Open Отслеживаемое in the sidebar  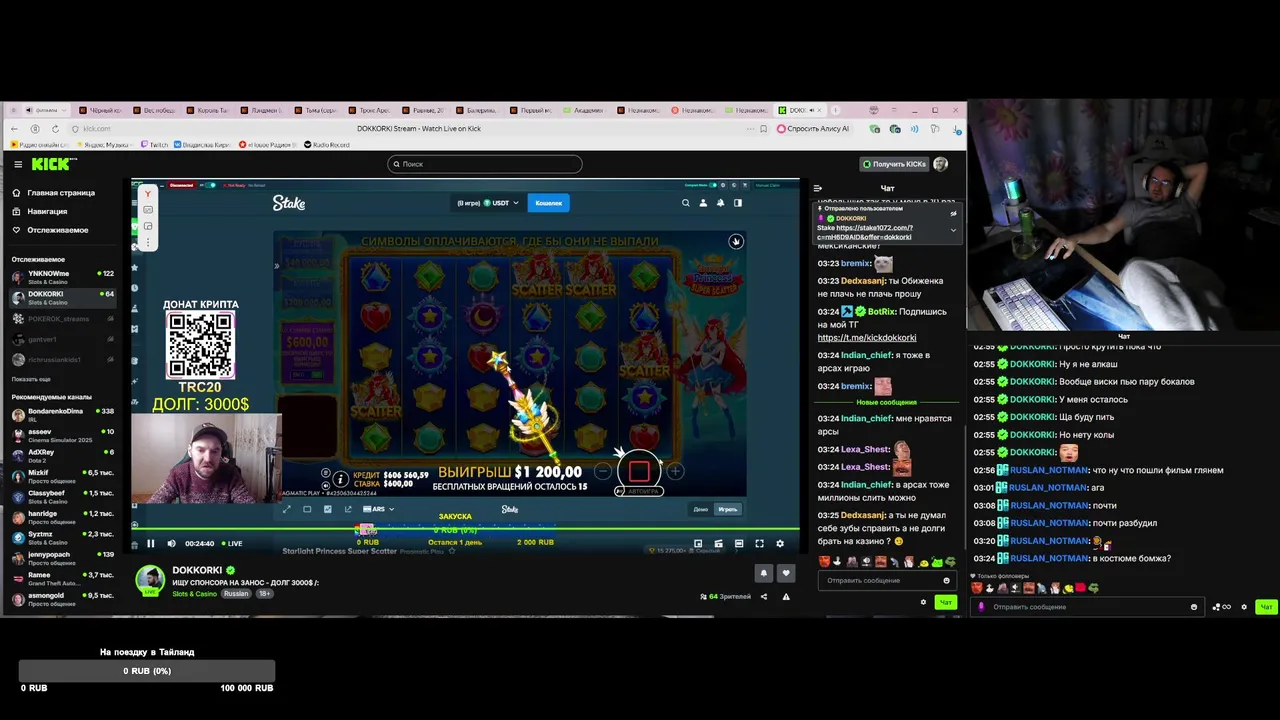(49, 230)
